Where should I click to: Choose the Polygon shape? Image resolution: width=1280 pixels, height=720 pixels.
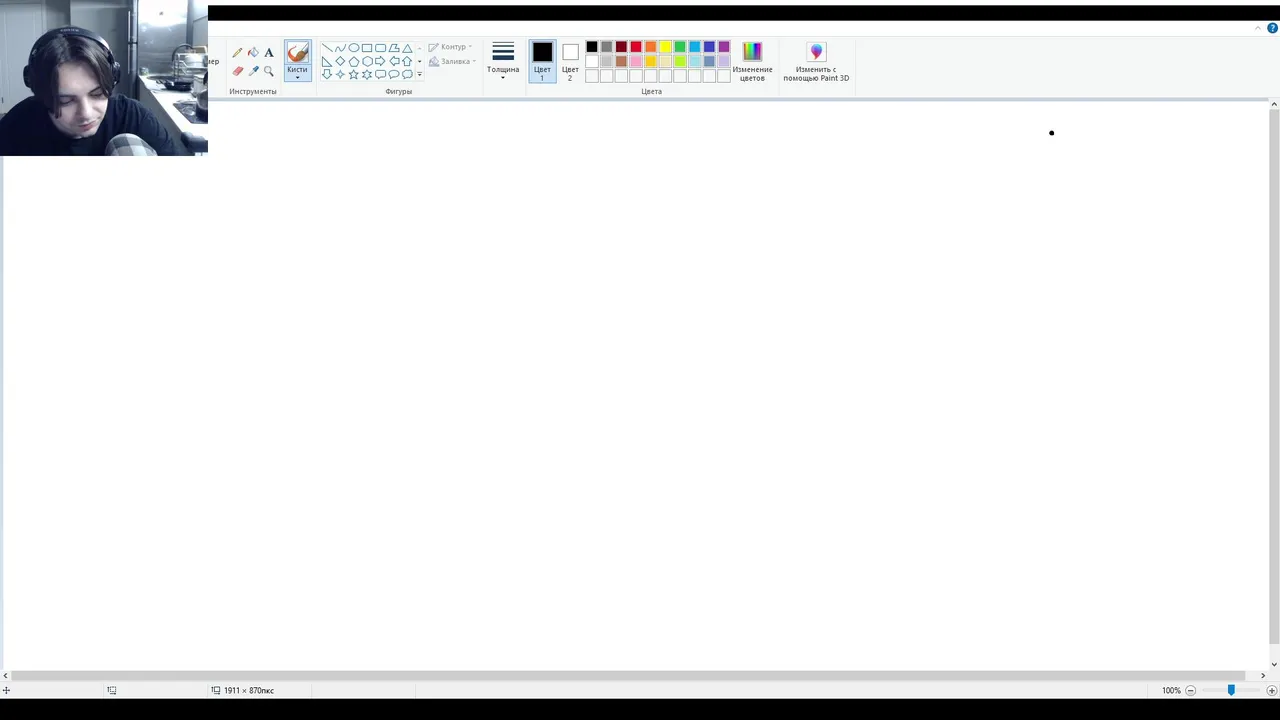pos(394,48)
